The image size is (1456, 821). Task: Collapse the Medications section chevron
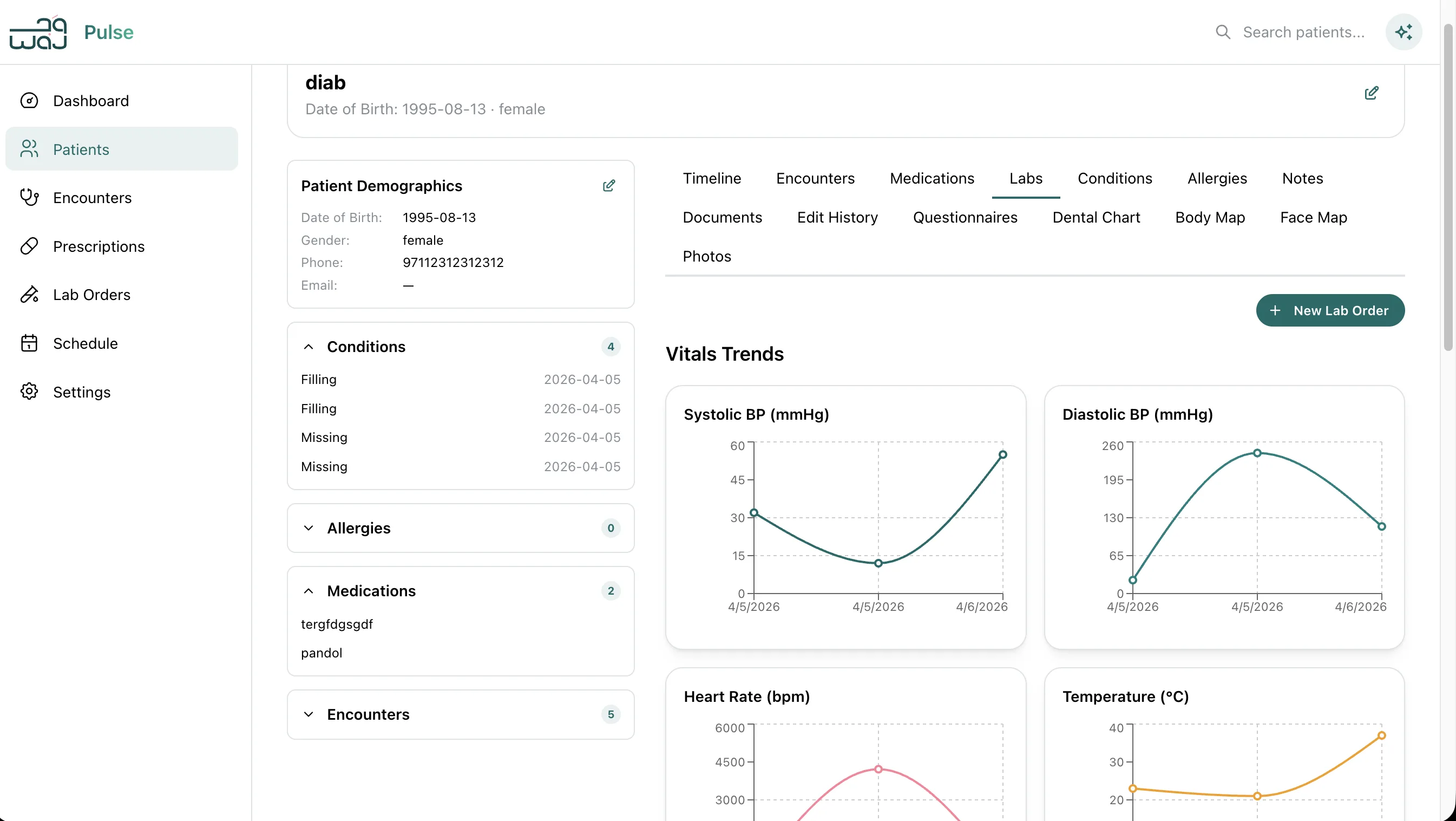click(308, 591)
